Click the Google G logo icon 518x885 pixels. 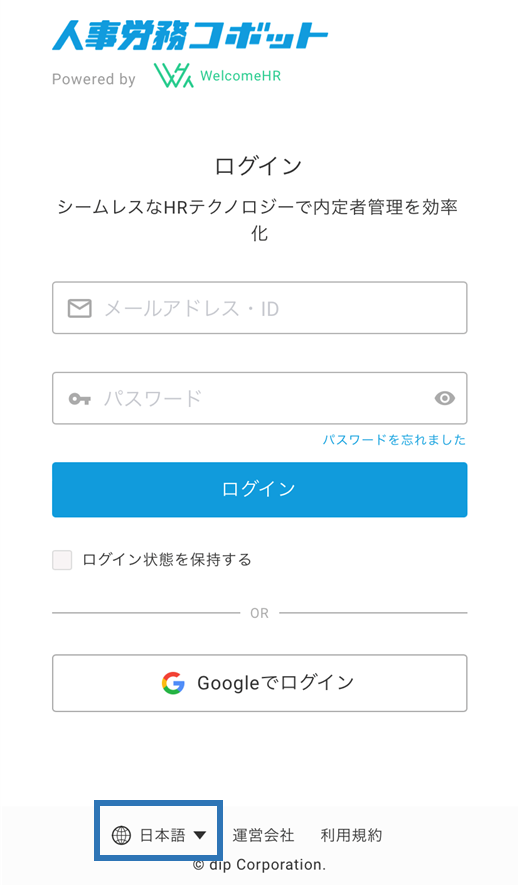tap(173, 683)
